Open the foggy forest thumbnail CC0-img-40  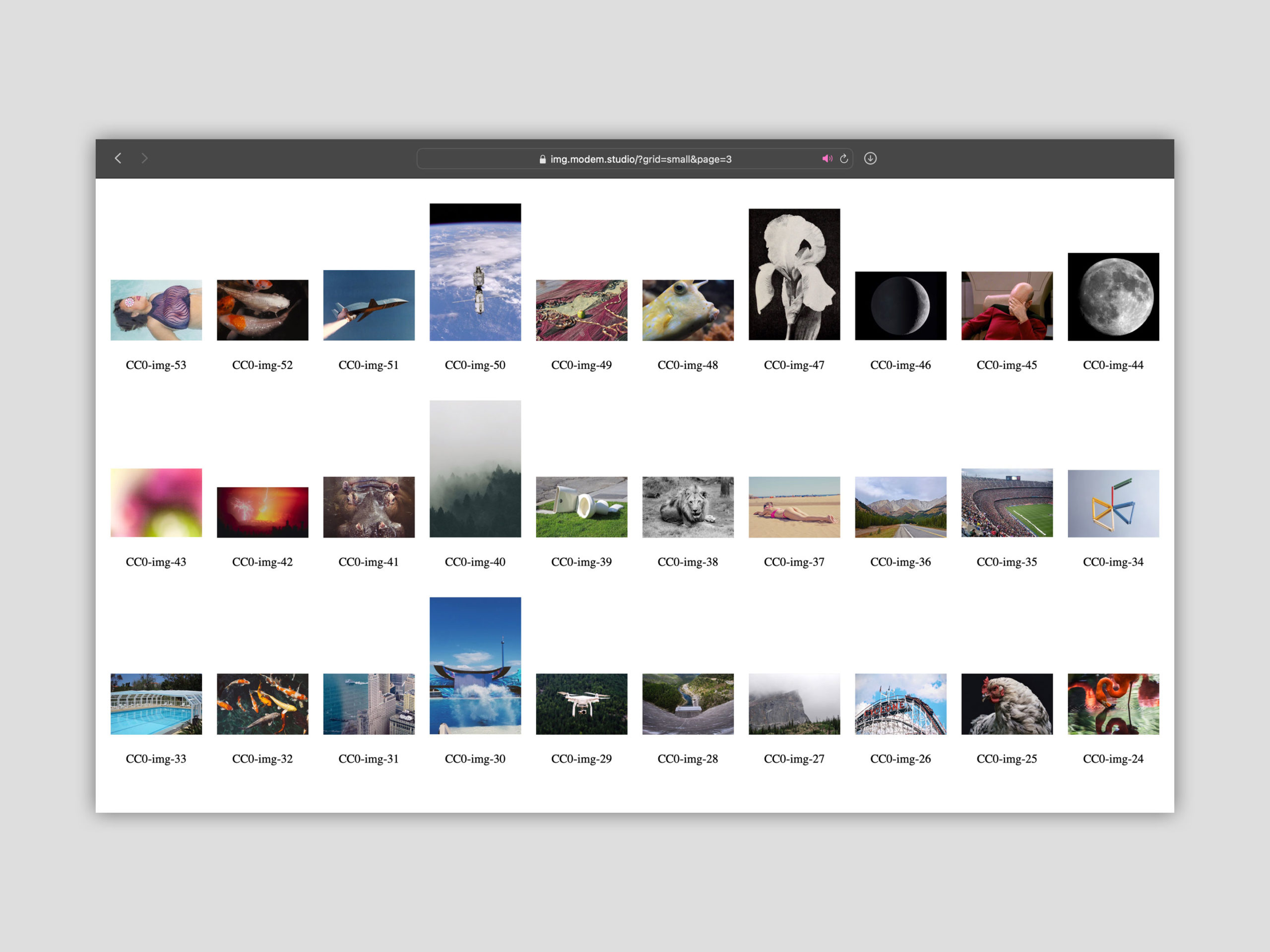[x=475, y=469]
